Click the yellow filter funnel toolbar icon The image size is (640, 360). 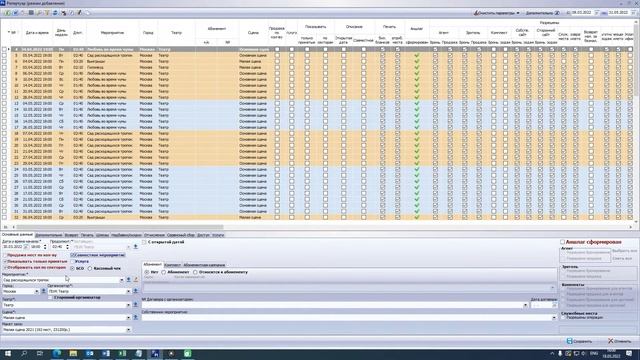[47, 13]
